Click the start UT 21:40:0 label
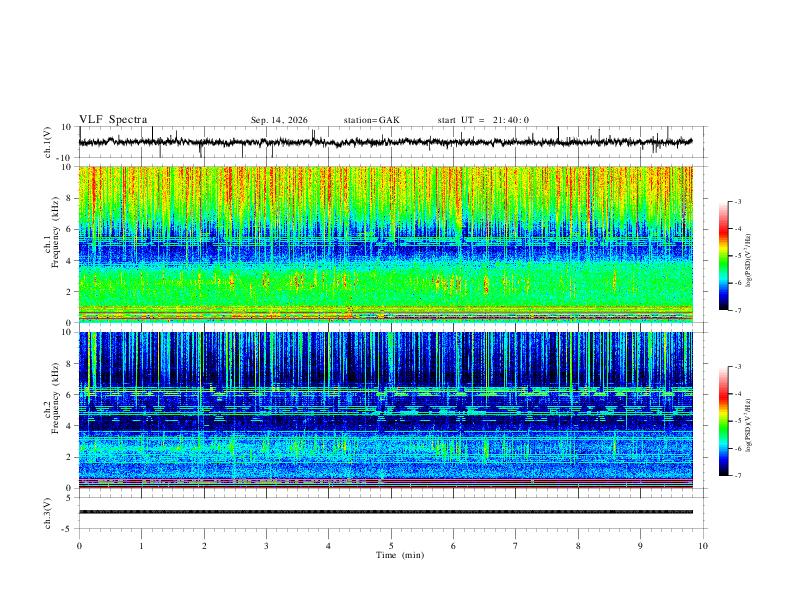 483,120
